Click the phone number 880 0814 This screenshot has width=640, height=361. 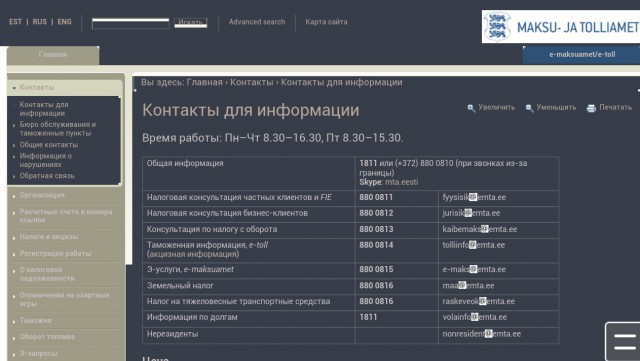(376, 245)
